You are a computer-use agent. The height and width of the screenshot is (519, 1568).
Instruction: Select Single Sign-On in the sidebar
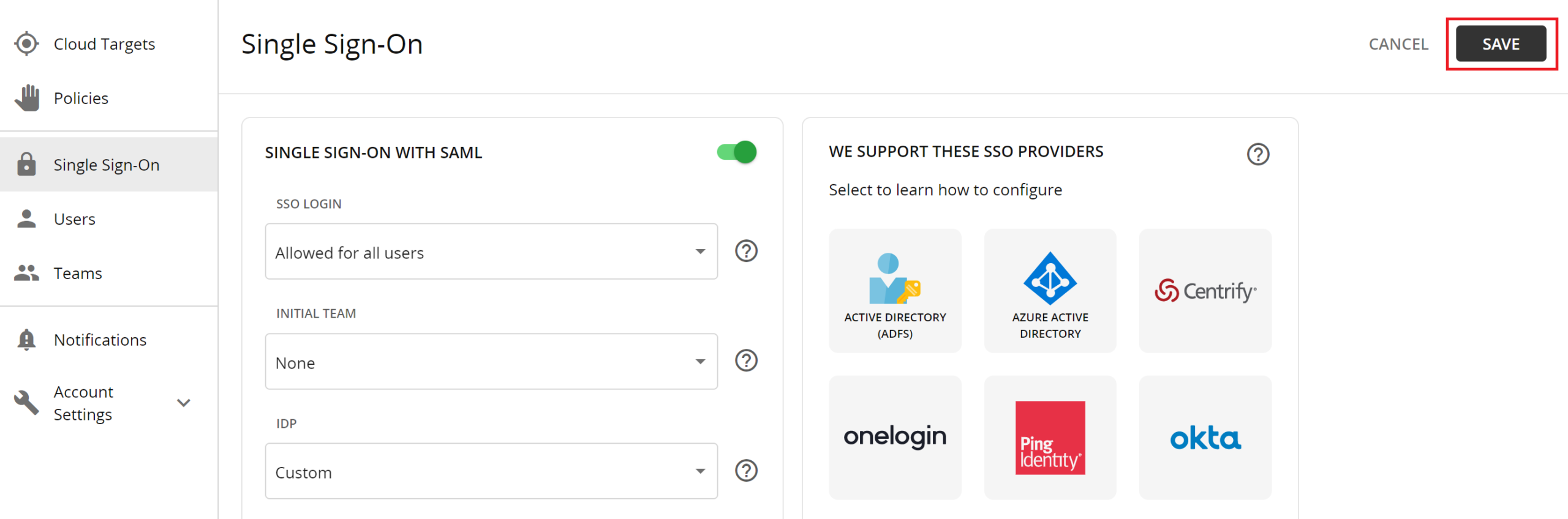[107, 165]
